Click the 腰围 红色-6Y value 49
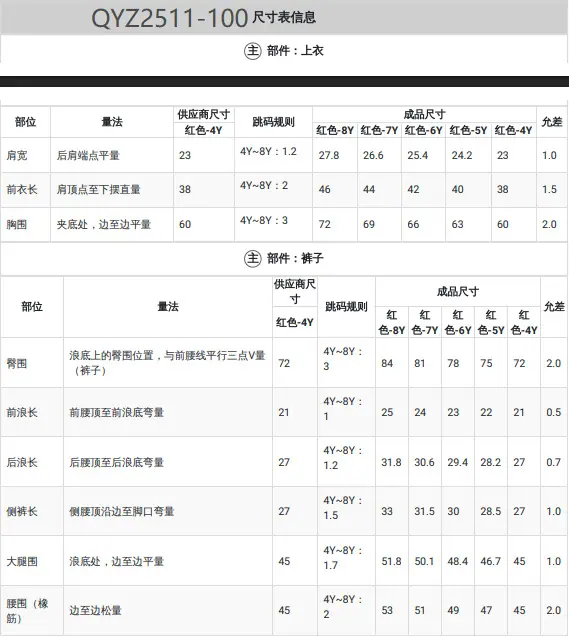 coord(453,611)
